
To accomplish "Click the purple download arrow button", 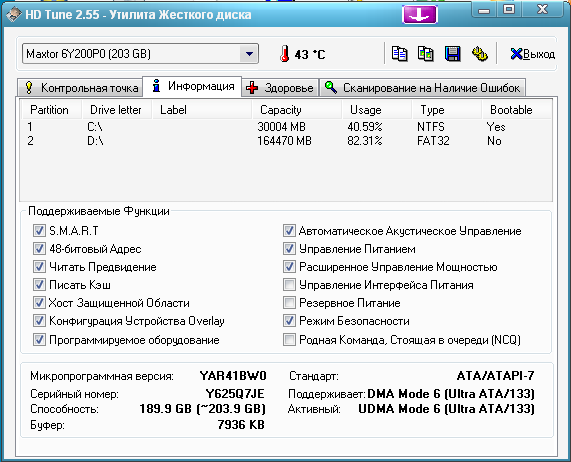I will point(420,15).
